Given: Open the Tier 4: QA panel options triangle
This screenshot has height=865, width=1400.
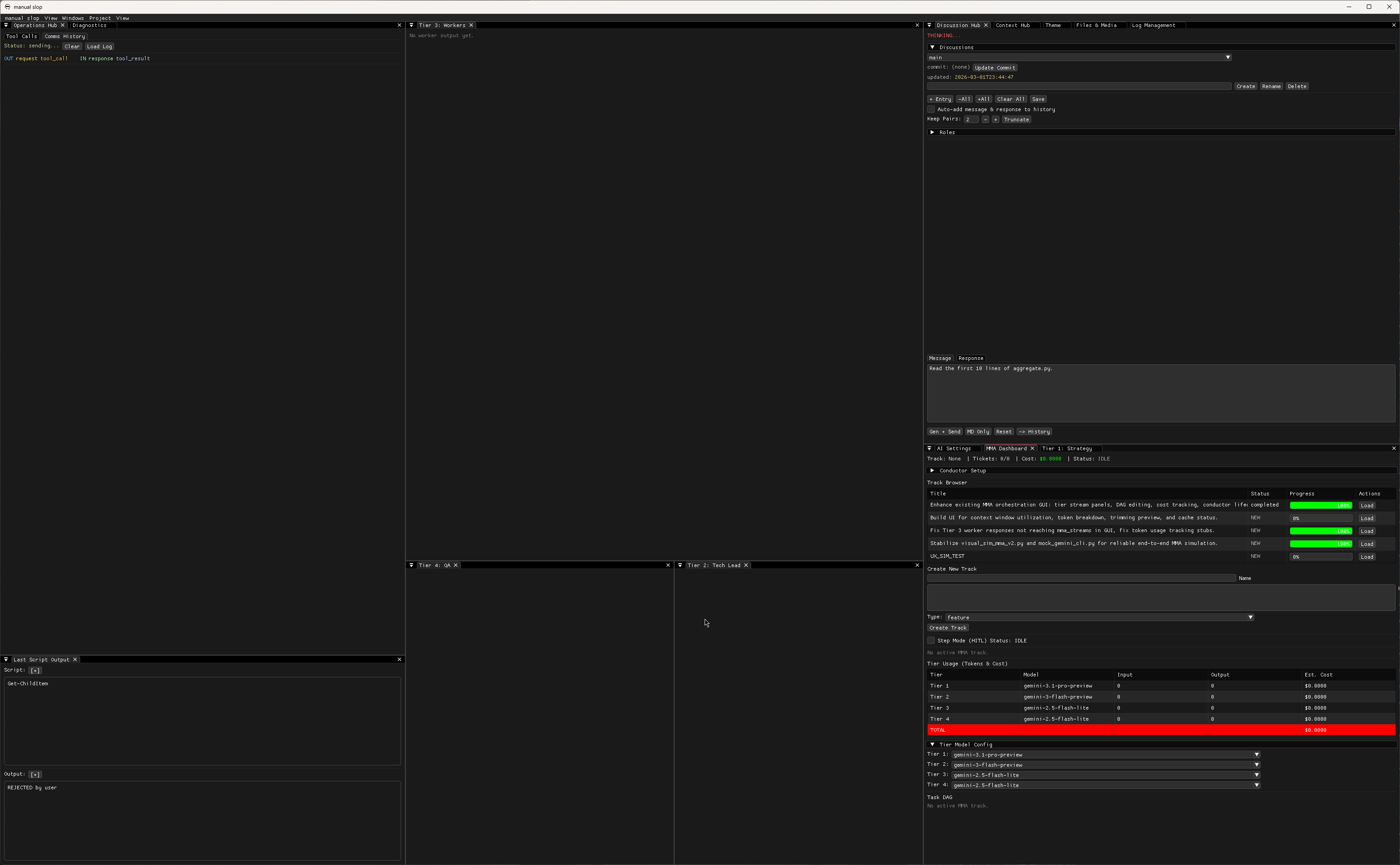Looking at the screenshot, I should (x=411, y=565).
